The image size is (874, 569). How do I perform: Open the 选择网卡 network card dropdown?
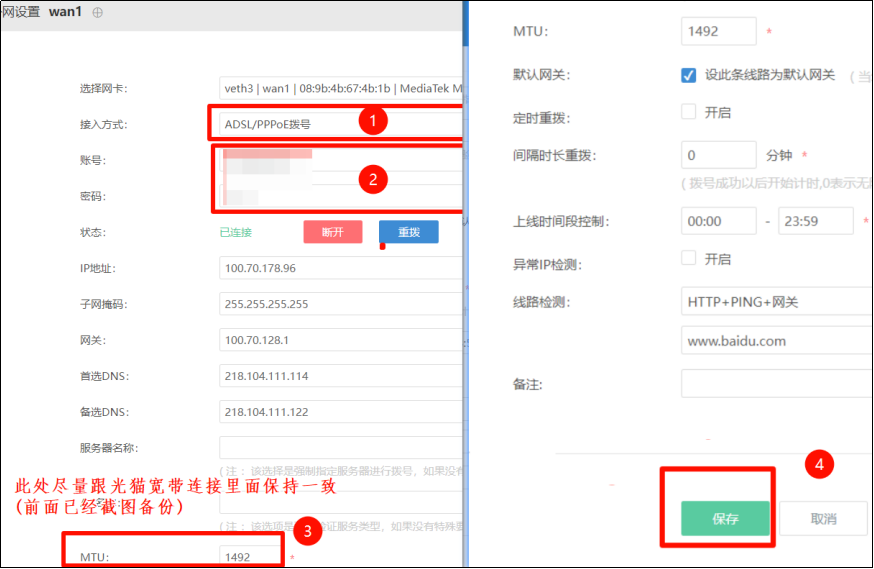click(341, 88)
